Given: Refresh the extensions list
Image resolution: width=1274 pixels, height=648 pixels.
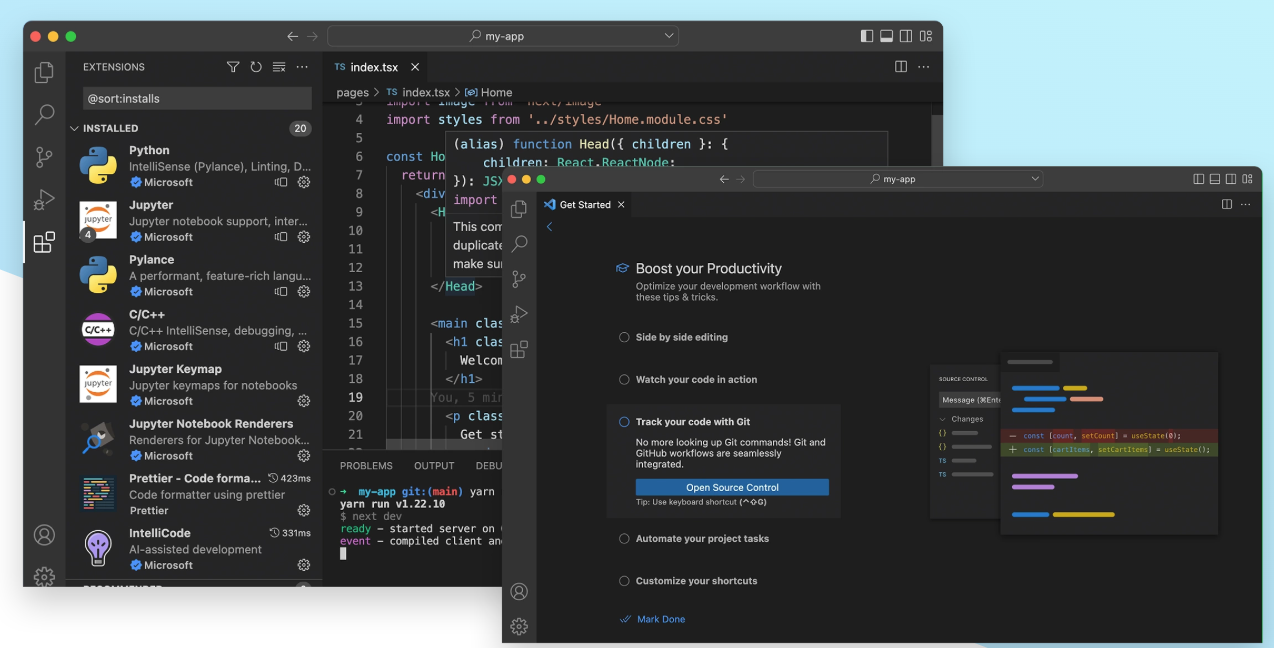Looking at the screenshot, I should (256, 67).
